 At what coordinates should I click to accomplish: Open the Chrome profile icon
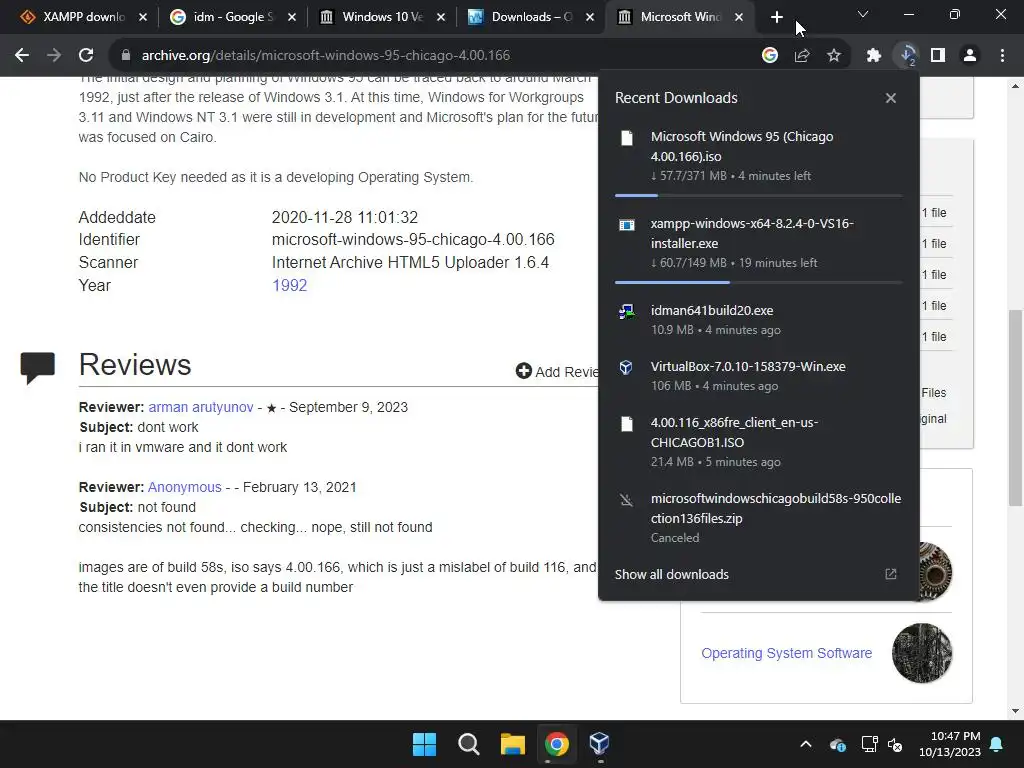click(x=970, y=56)
